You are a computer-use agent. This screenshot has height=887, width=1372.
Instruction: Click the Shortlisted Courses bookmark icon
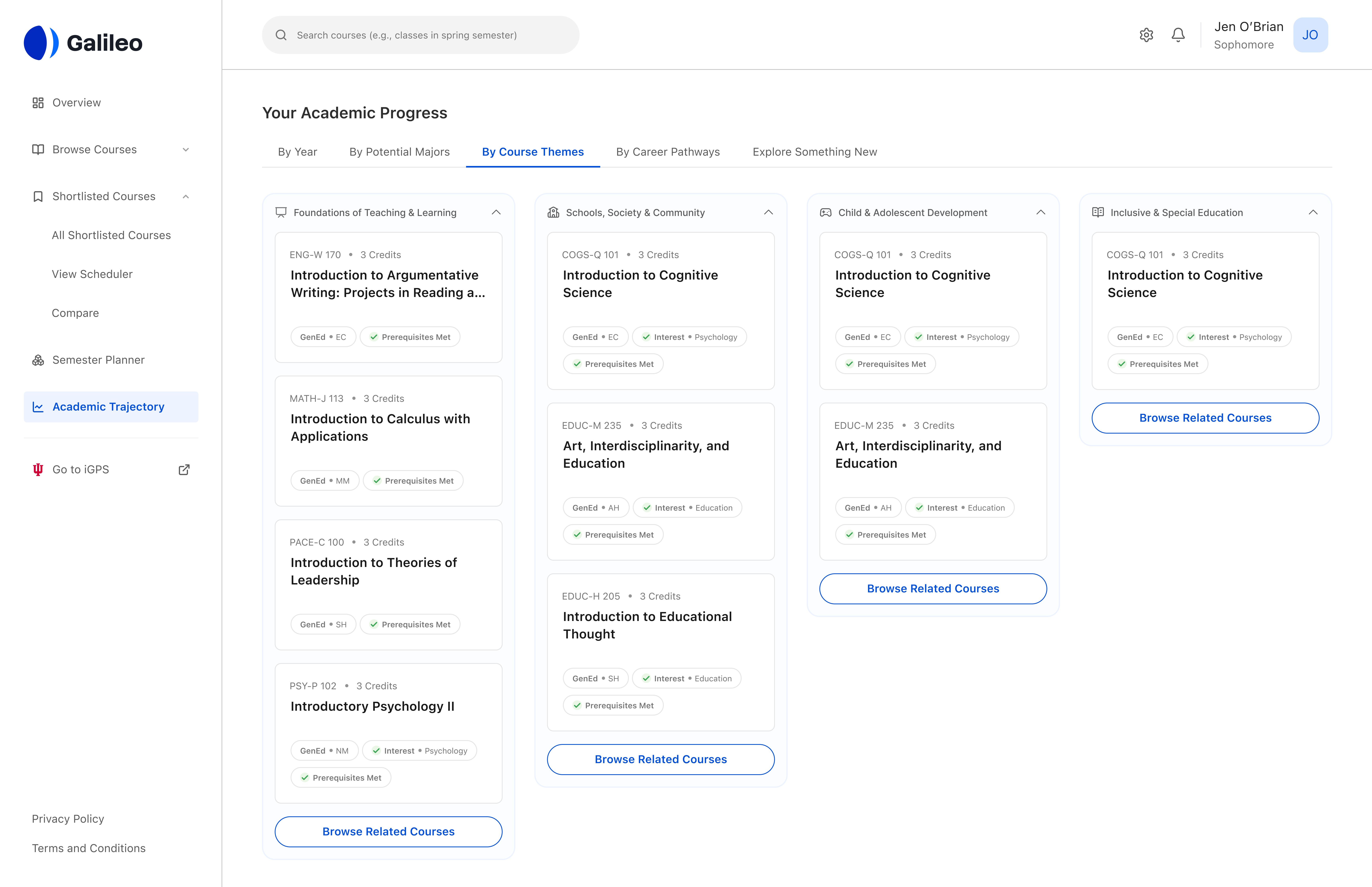[38, 196]
